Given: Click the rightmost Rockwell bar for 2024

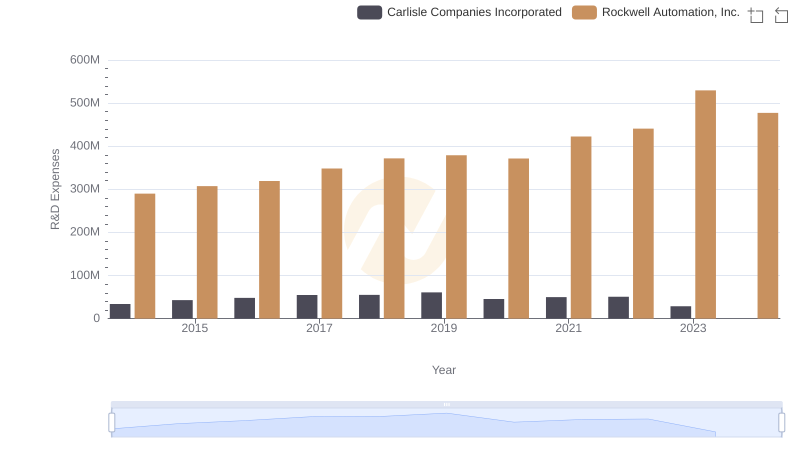Looking at the screenshot, I should point(767,216).
